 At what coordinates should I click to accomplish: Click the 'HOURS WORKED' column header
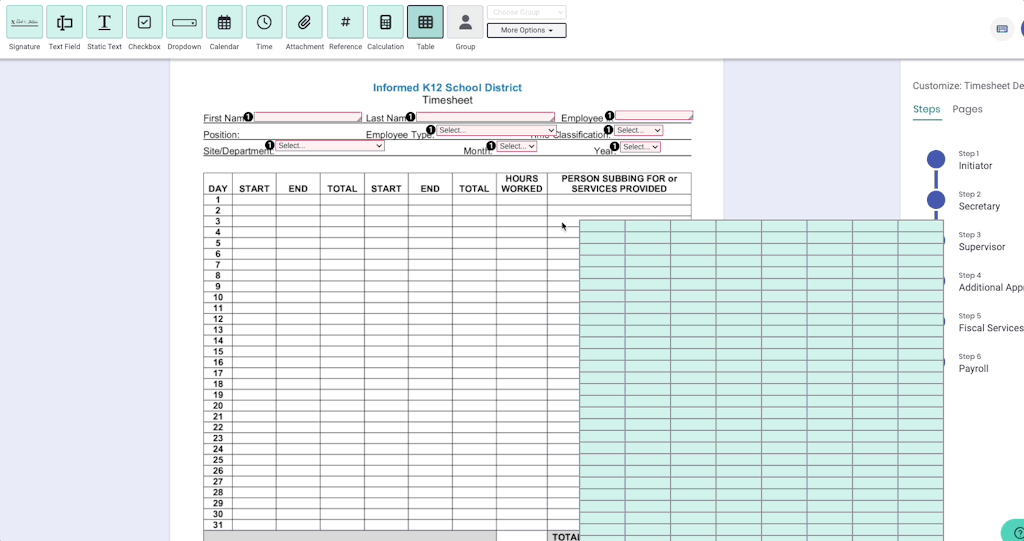click(x=522, y=184)
